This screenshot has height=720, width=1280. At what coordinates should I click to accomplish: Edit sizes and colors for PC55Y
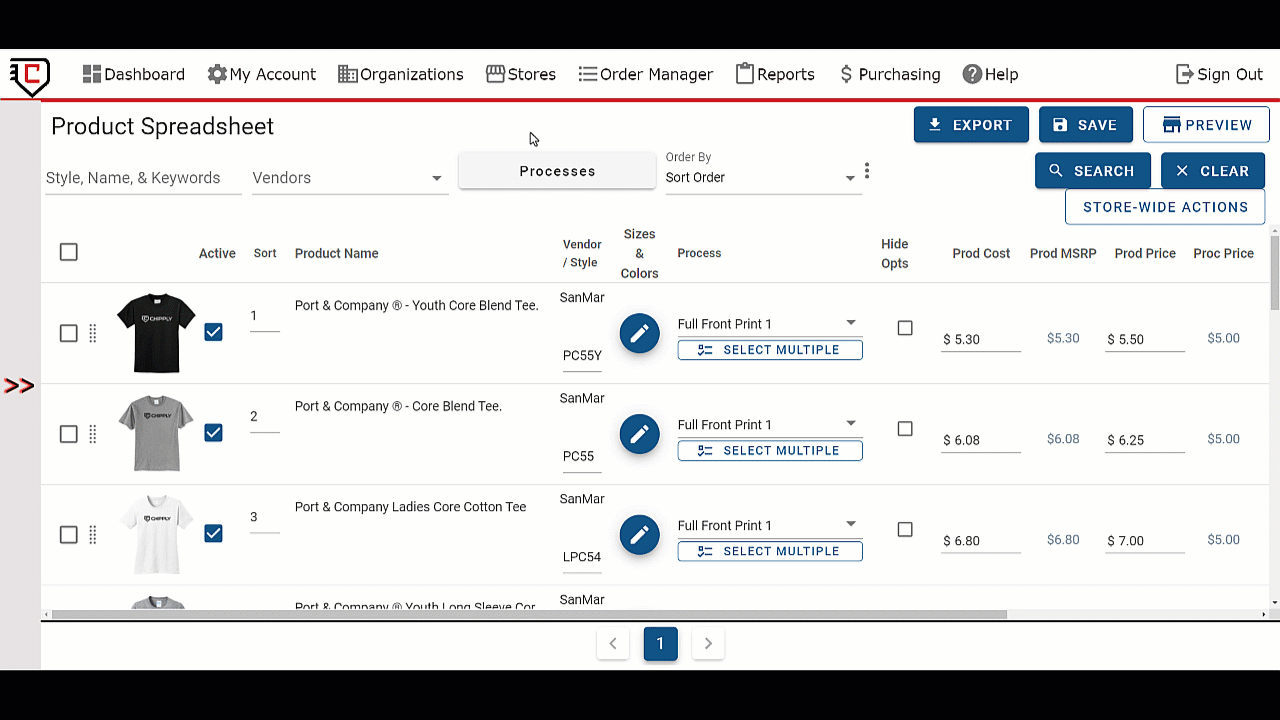click(639, 333)
